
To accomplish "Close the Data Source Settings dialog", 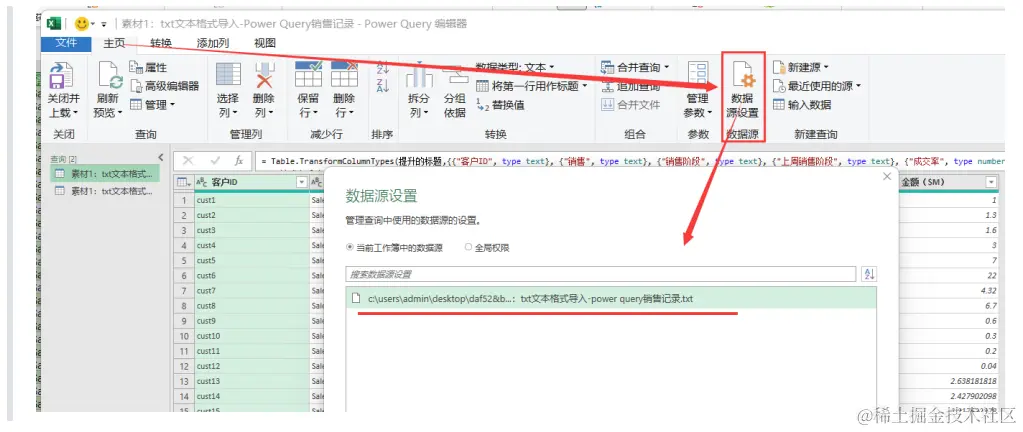I will click(886, 176).
